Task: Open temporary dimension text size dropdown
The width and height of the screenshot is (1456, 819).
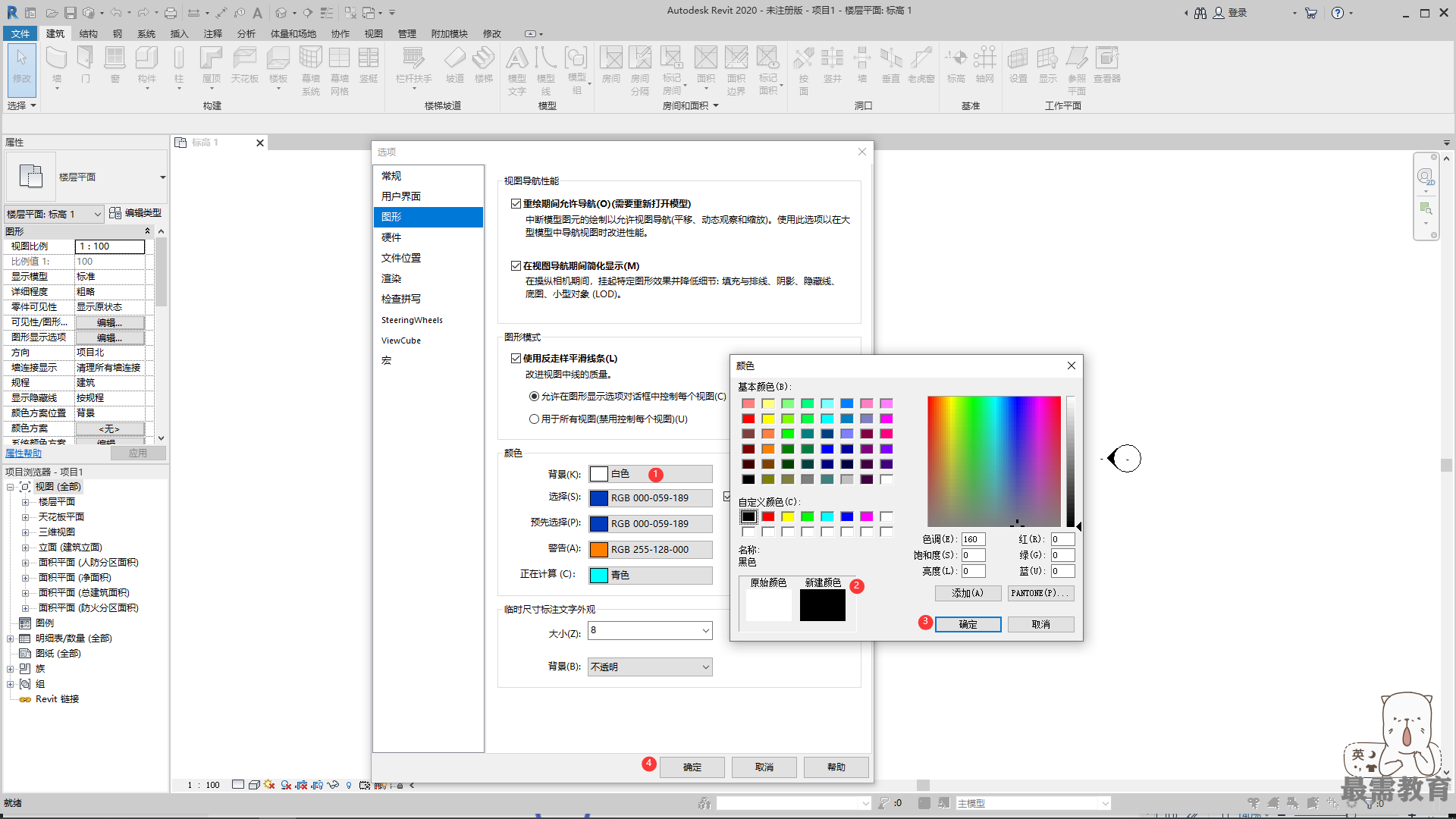Action: tap(650, 630)
